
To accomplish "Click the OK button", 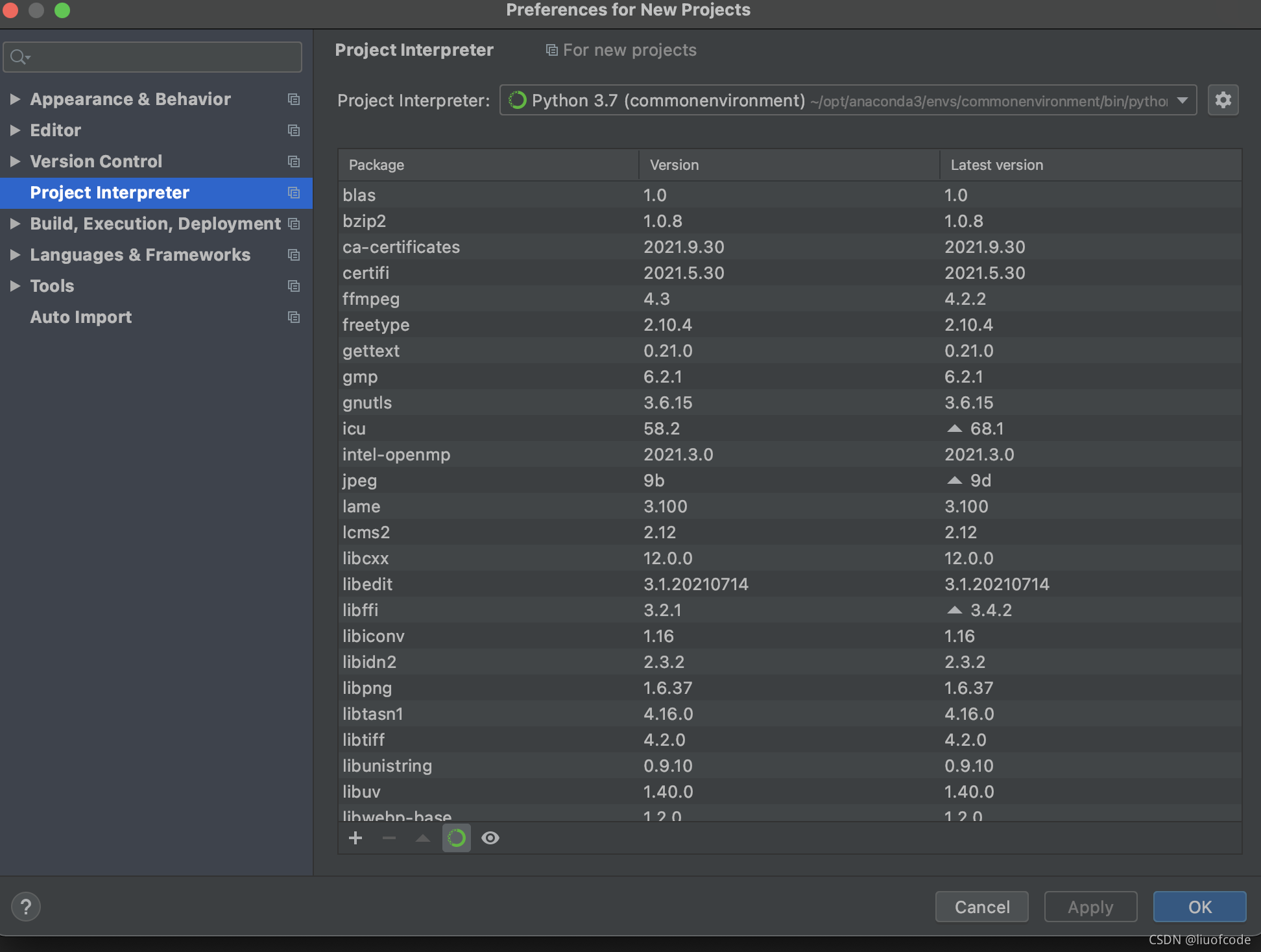I will tap(1199, 907).
